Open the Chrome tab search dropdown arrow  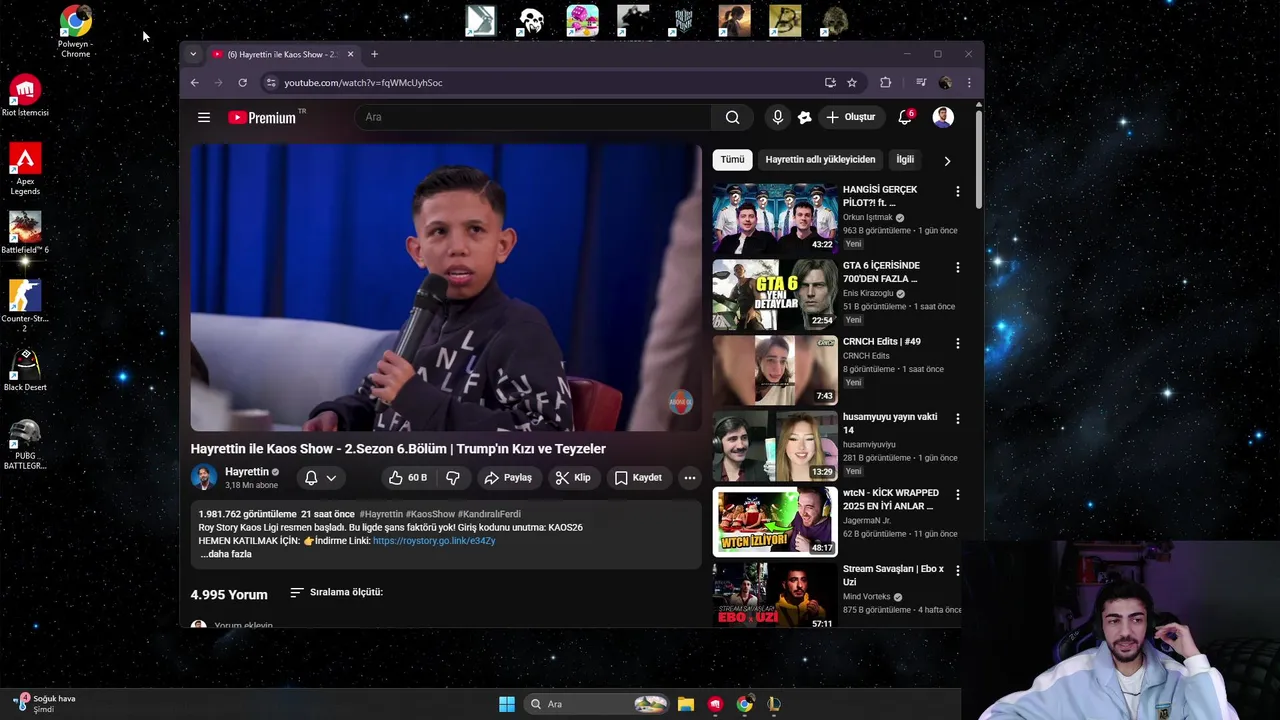[193, 54]
